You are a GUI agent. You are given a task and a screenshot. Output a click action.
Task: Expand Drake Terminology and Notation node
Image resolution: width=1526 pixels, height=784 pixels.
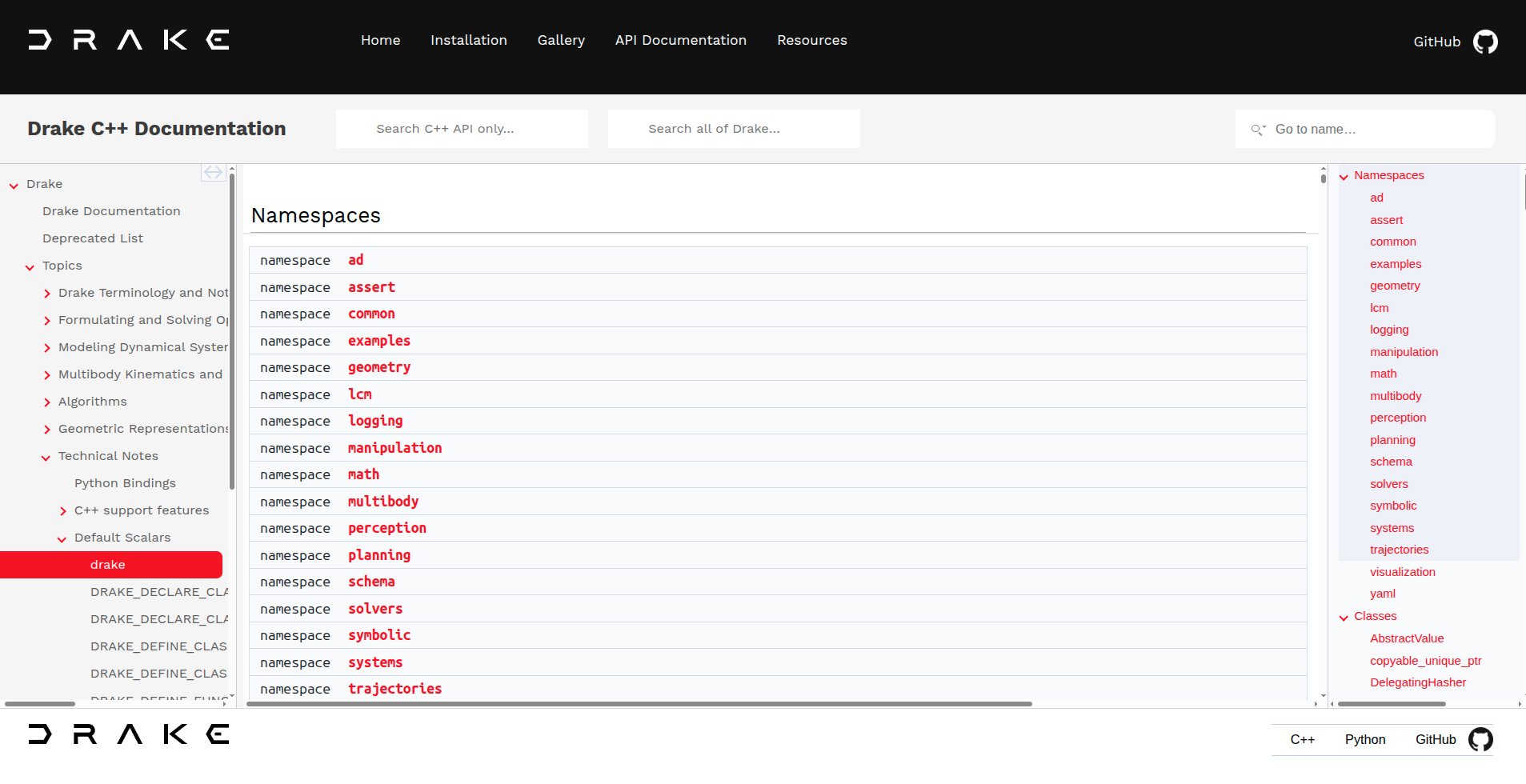click(x=47, y=294)
